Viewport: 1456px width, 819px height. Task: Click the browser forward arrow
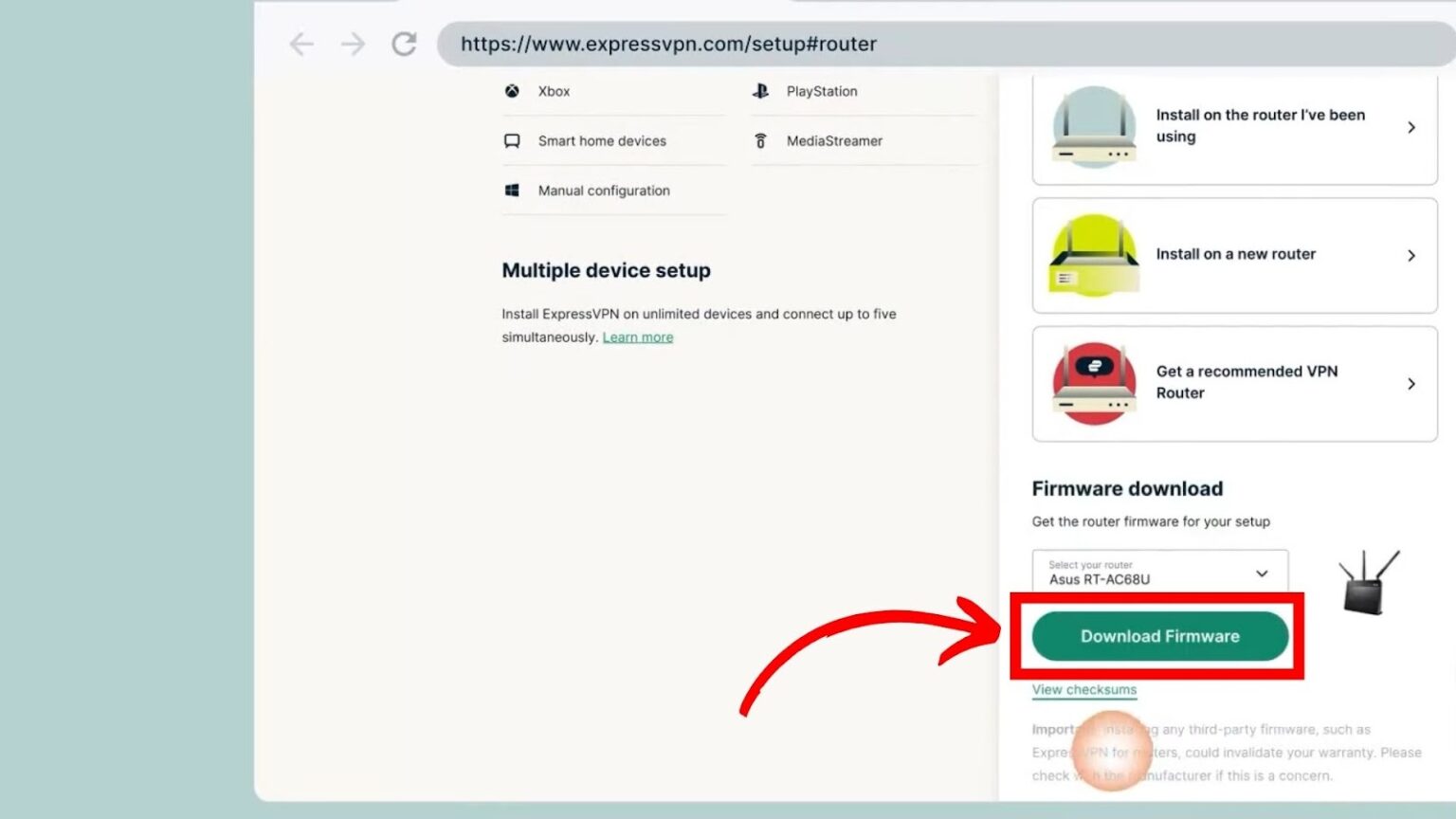tap(353, 45)
